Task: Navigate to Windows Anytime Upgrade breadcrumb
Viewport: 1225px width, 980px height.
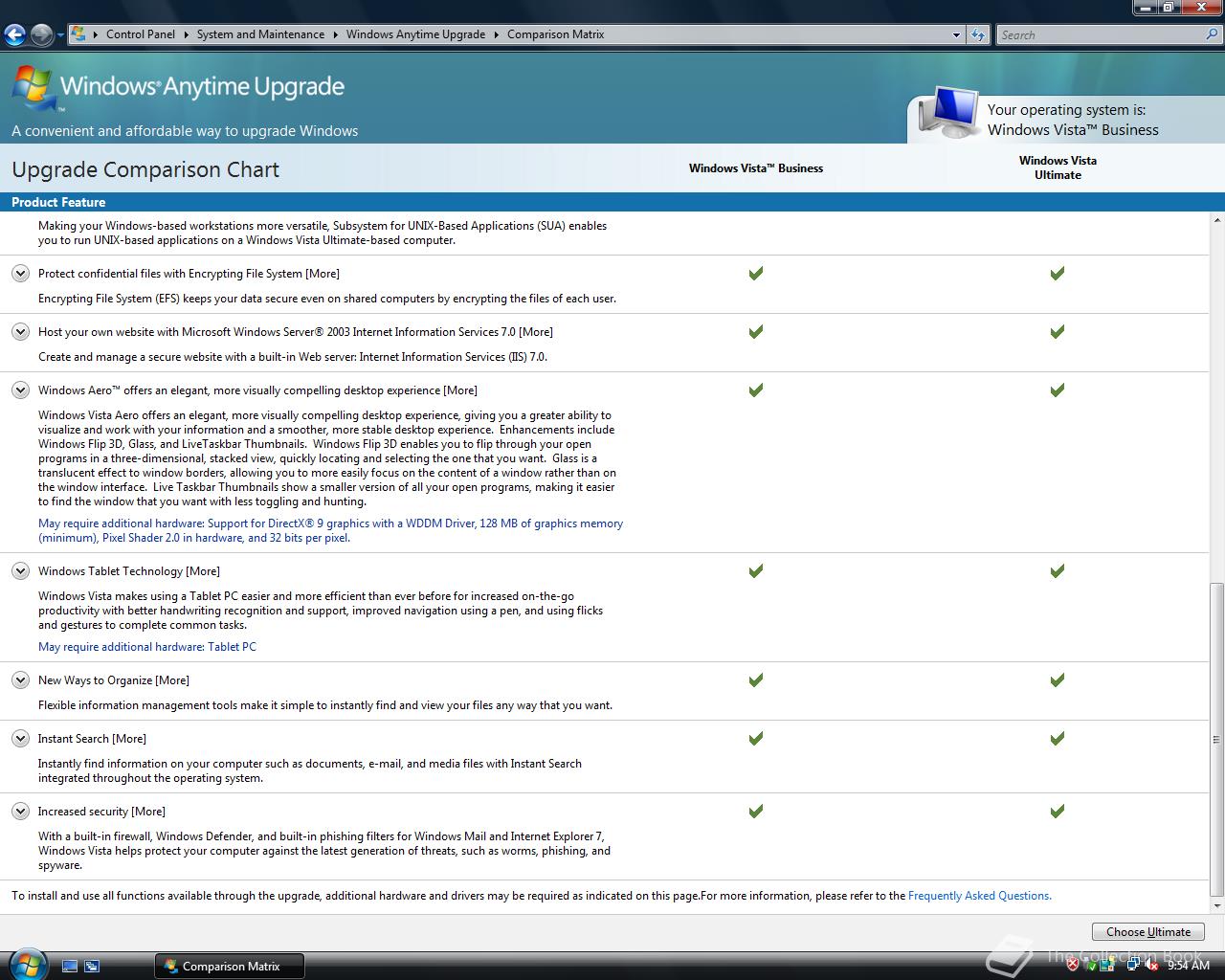Action: coord(415,34)
